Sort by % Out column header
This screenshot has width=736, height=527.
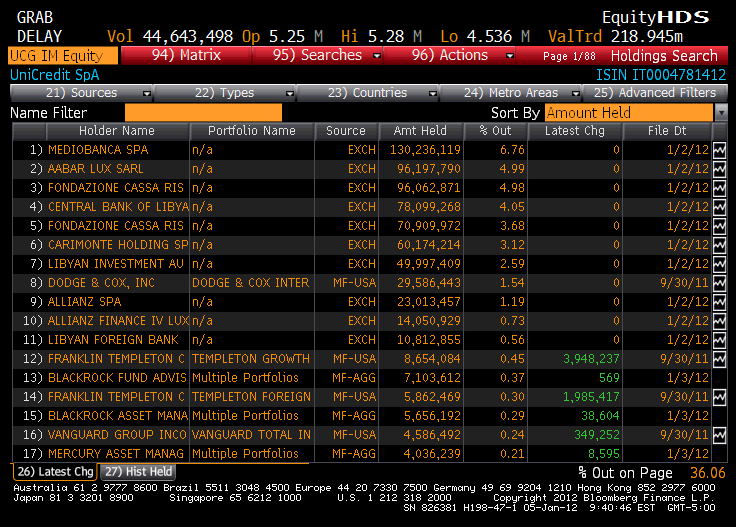point(495,131)
